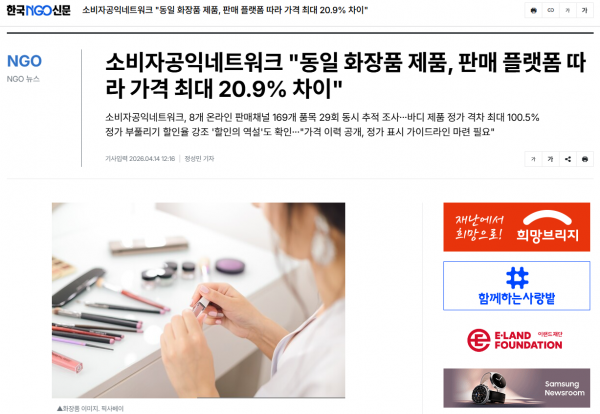Print the article using the lower printer icon
The width and height of the screenshot is (600, 414).
585,159
